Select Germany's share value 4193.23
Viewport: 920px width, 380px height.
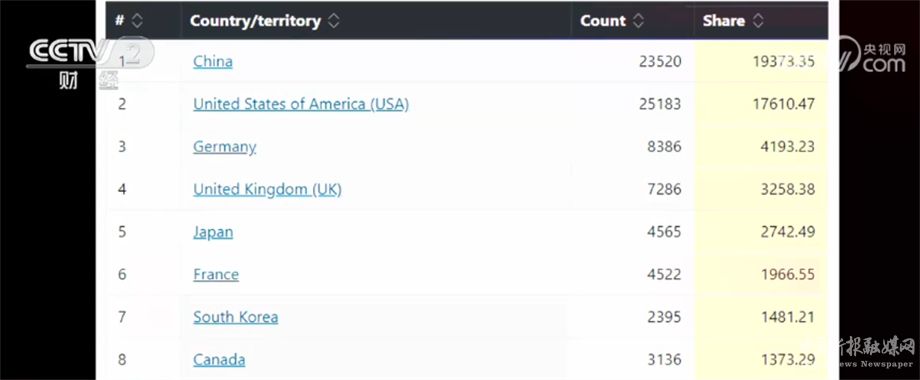coord(787,147)
